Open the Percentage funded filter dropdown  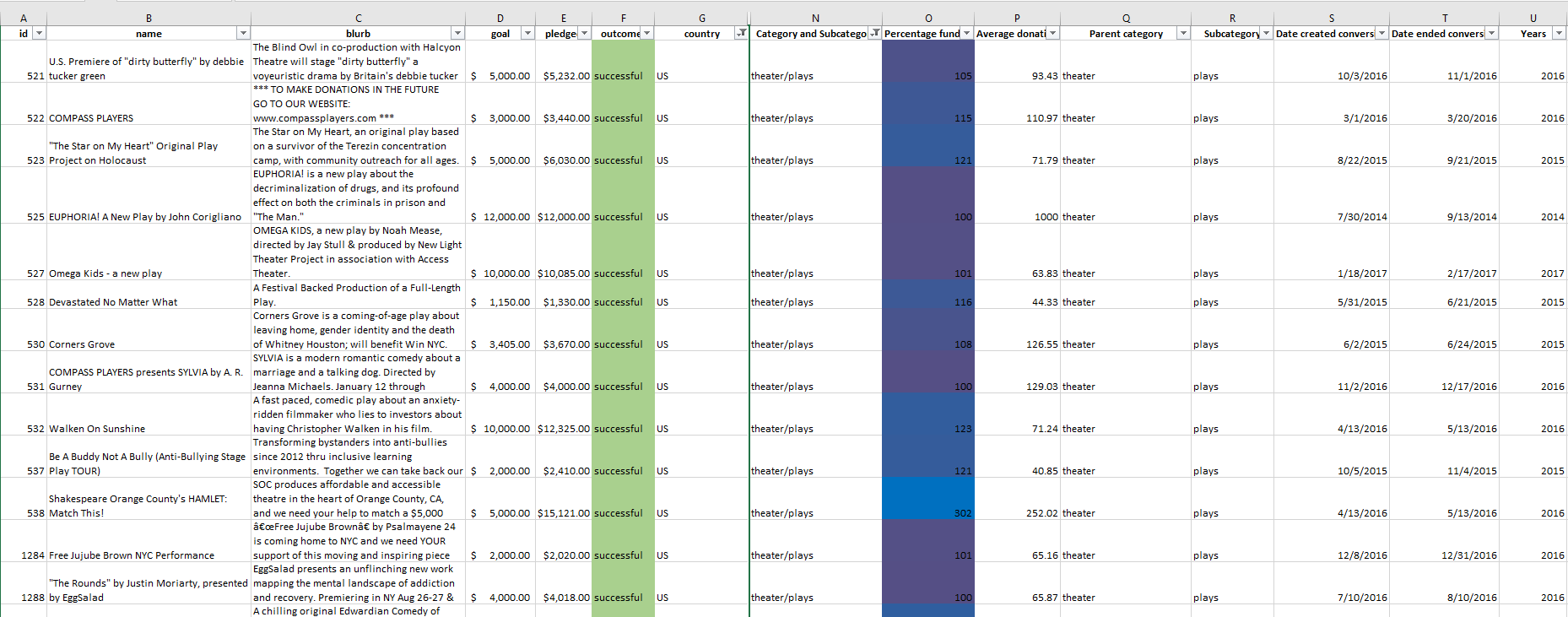(x=966, y=33)
